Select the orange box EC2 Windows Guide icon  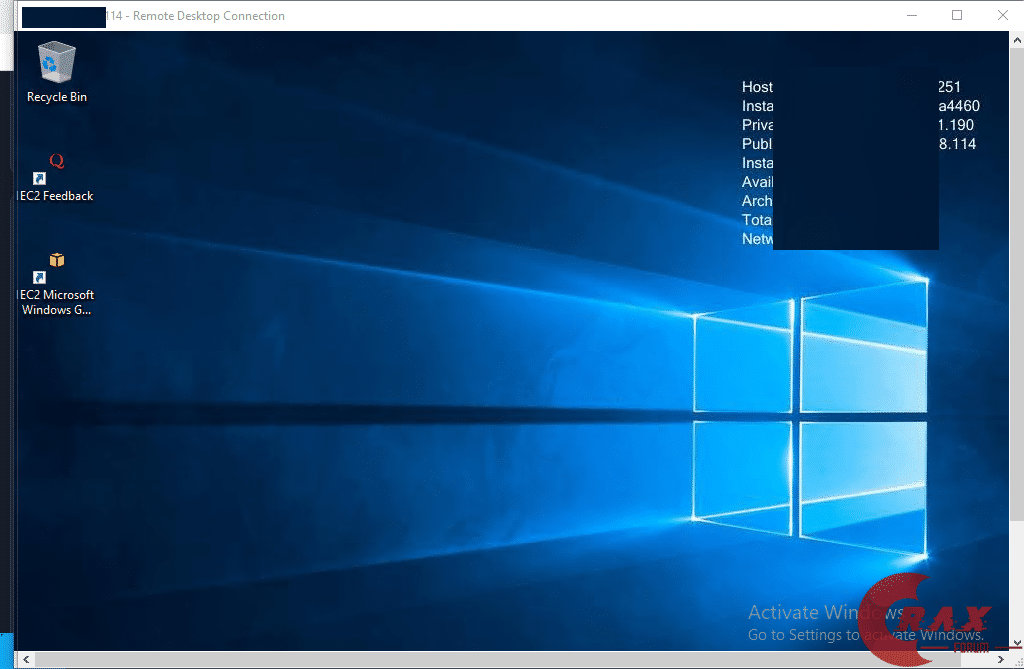[56, 261]
